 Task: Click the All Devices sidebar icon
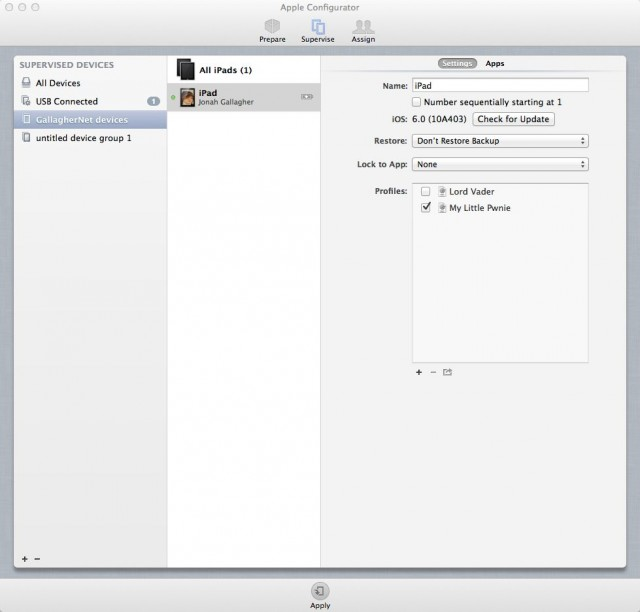(x=26, y=82)
